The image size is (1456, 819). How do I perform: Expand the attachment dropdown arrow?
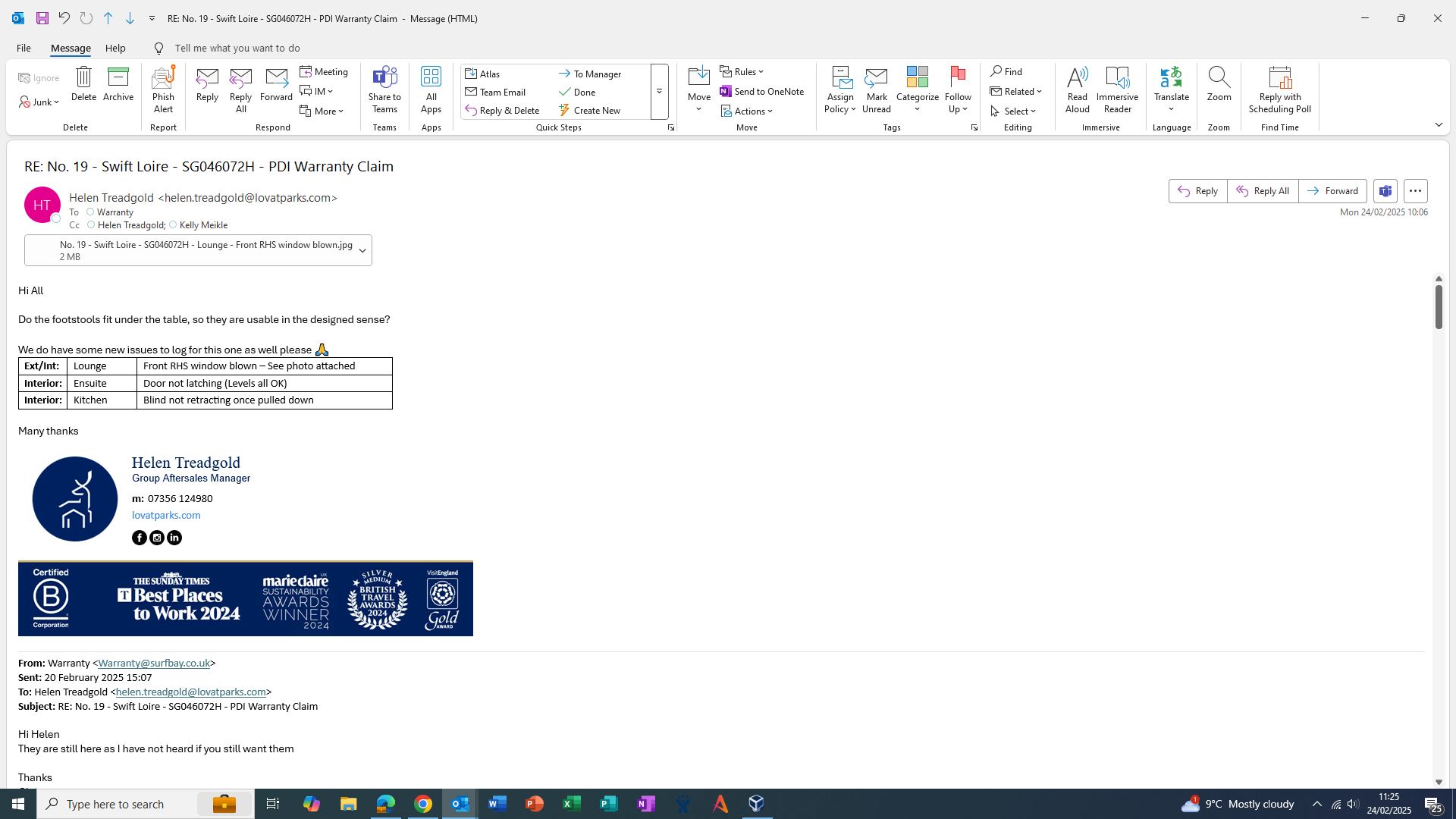362,251
